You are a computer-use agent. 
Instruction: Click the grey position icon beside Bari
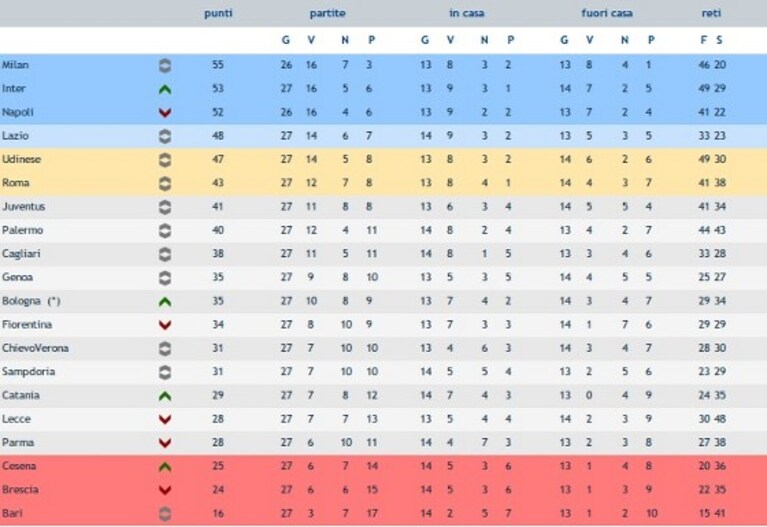[165, 514]
